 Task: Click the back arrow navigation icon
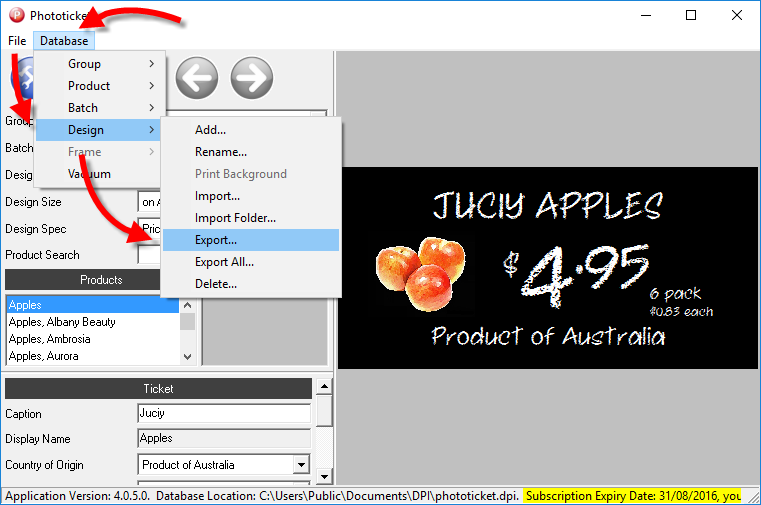[x=197, y=77]
